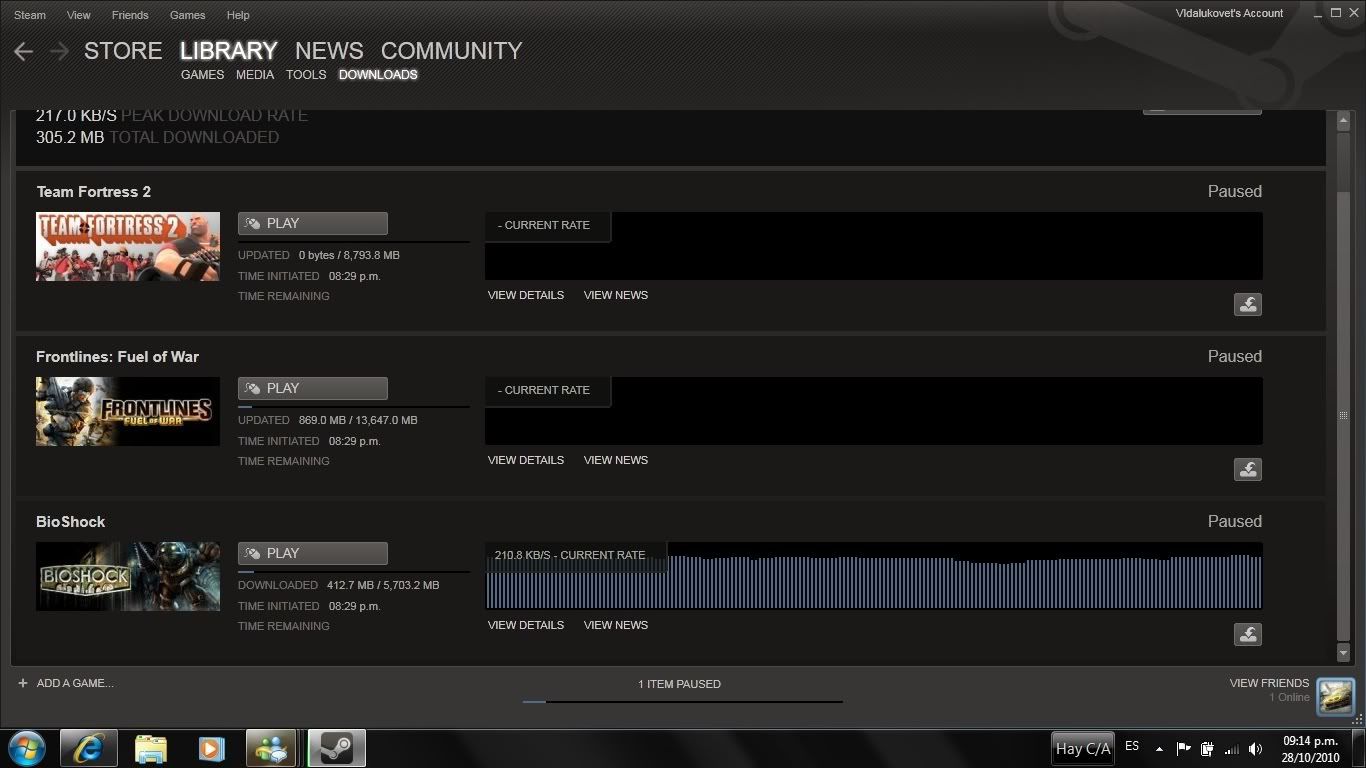Click the plus icon beside ADD A GAME
The height and width of the screenshot is (768, 1366).
point(23,683)
